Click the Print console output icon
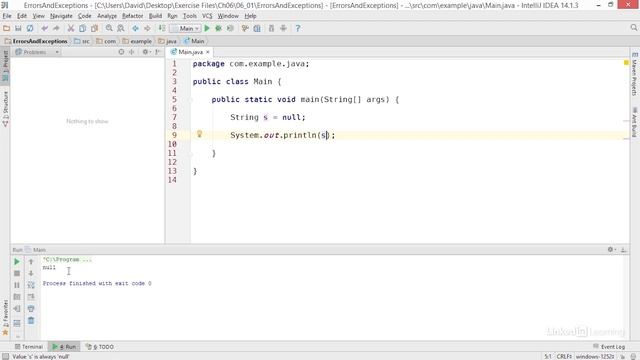The height and width of the screenshot is (360, 640). (x=31, y=309)
